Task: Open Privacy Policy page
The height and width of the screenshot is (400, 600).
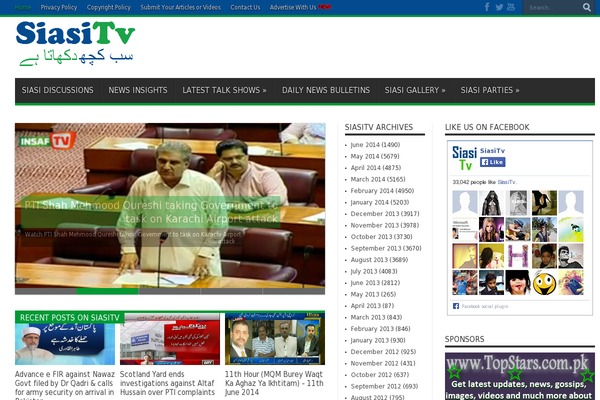Action: click(59, 7)
